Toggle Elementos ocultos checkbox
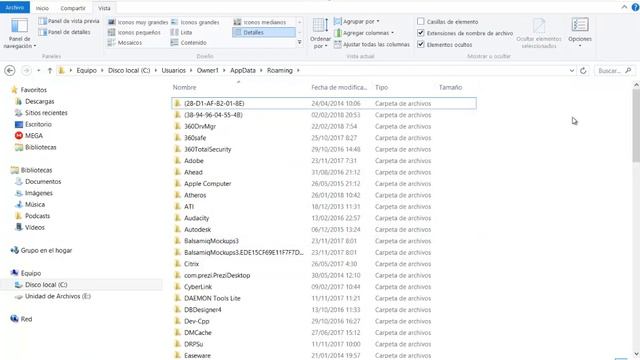 click(421, 44)
